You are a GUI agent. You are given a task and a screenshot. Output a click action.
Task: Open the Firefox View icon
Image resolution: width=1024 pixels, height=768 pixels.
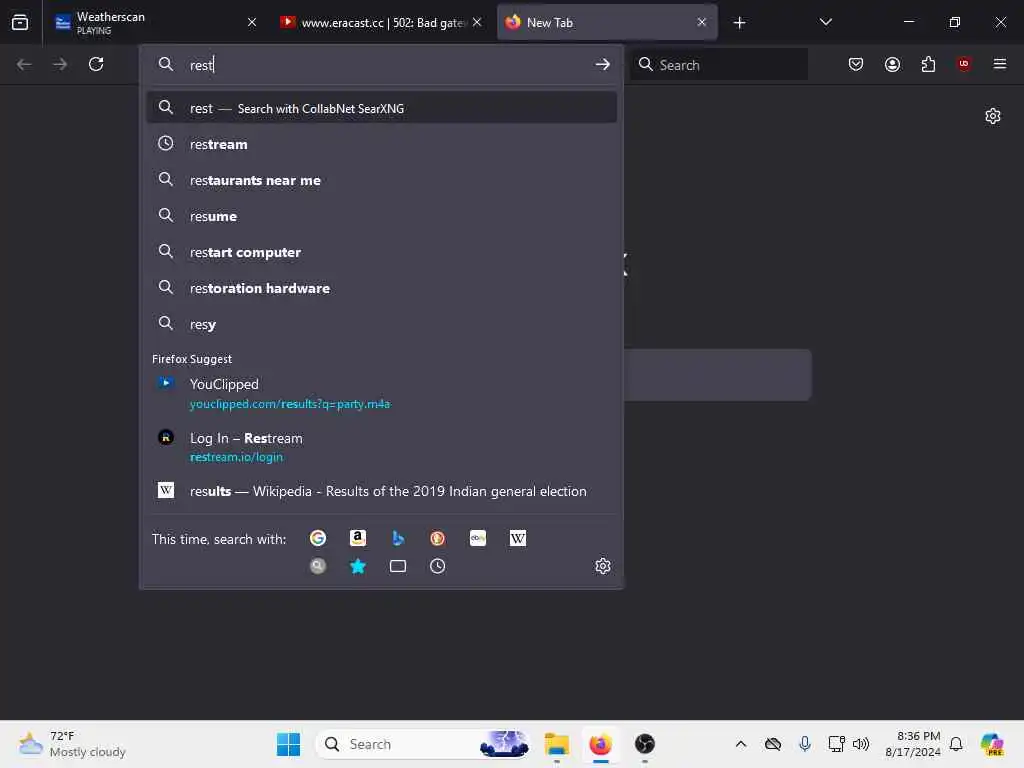tap(20, 23)
